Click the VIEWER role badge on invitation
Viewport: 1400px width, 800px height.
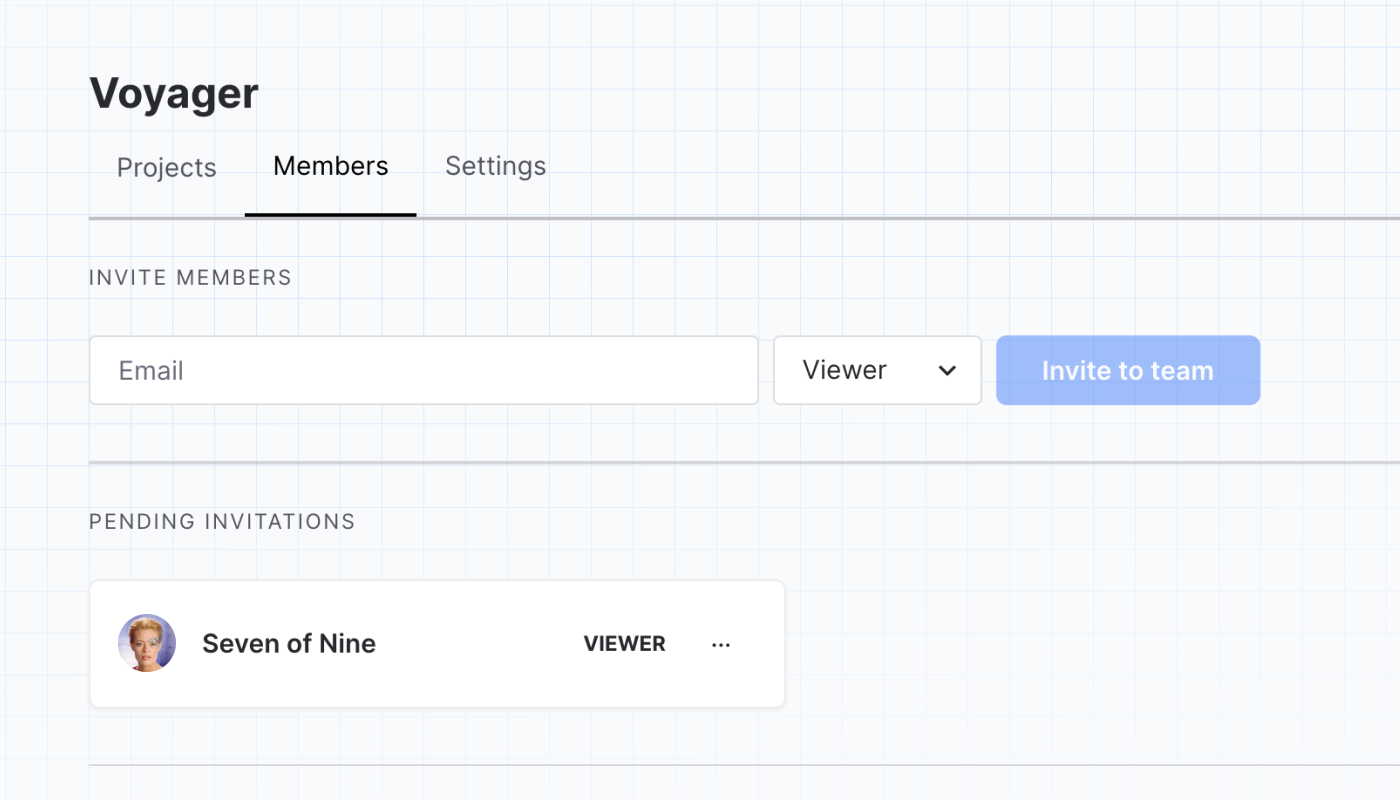[624, 644]
